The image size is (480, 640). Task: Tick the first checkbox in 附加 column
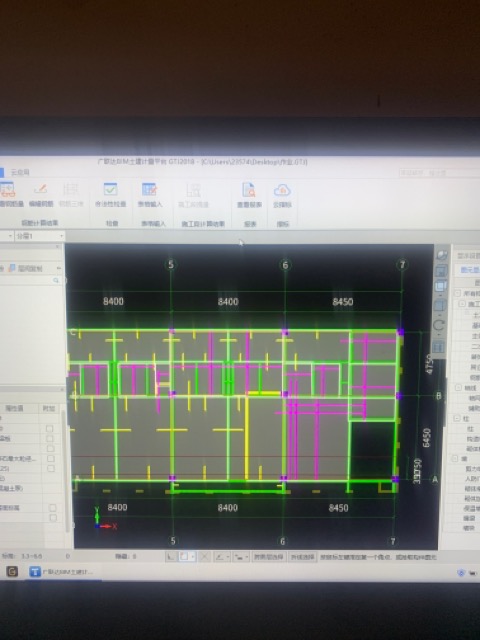click(x=49, y=428)
